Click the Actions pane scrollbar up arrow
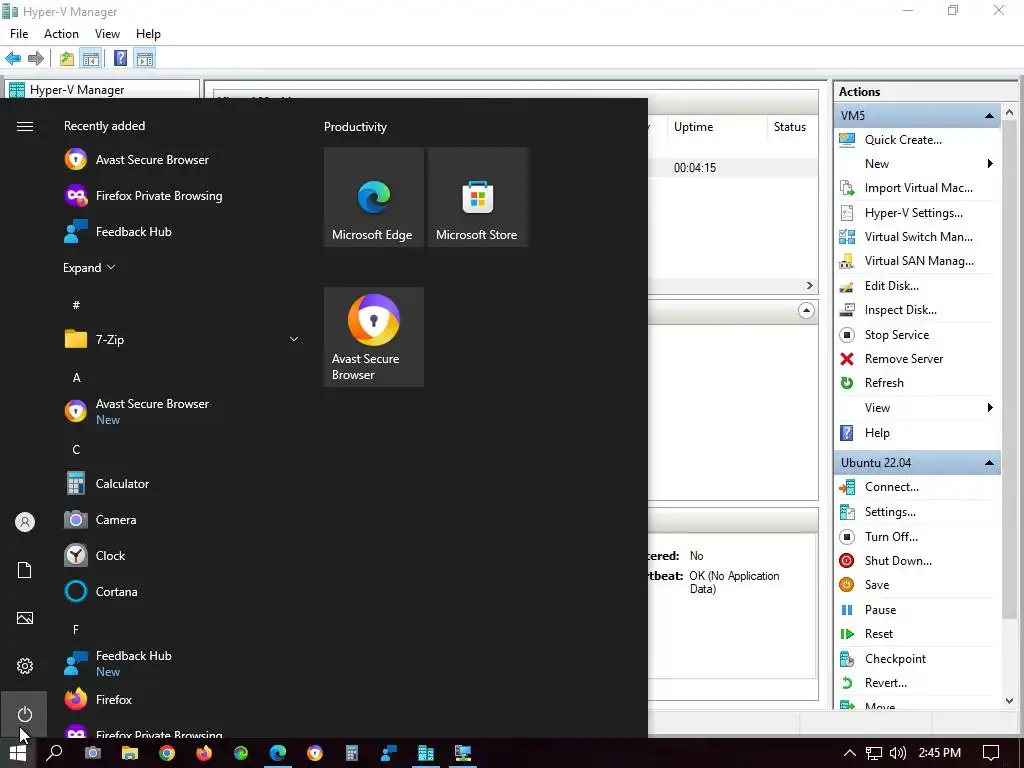The width and height of the screenshot is (1024, 768). click(1010, 112)
